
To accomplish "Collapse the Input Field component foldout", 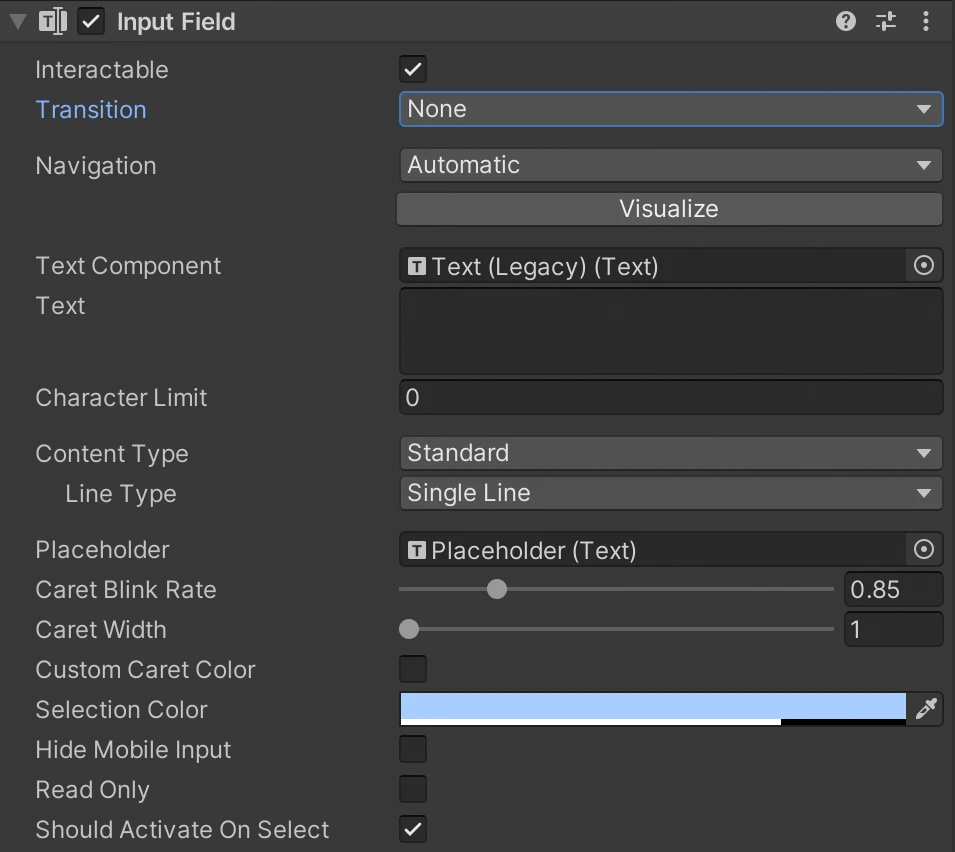I will tap(17, 22).
